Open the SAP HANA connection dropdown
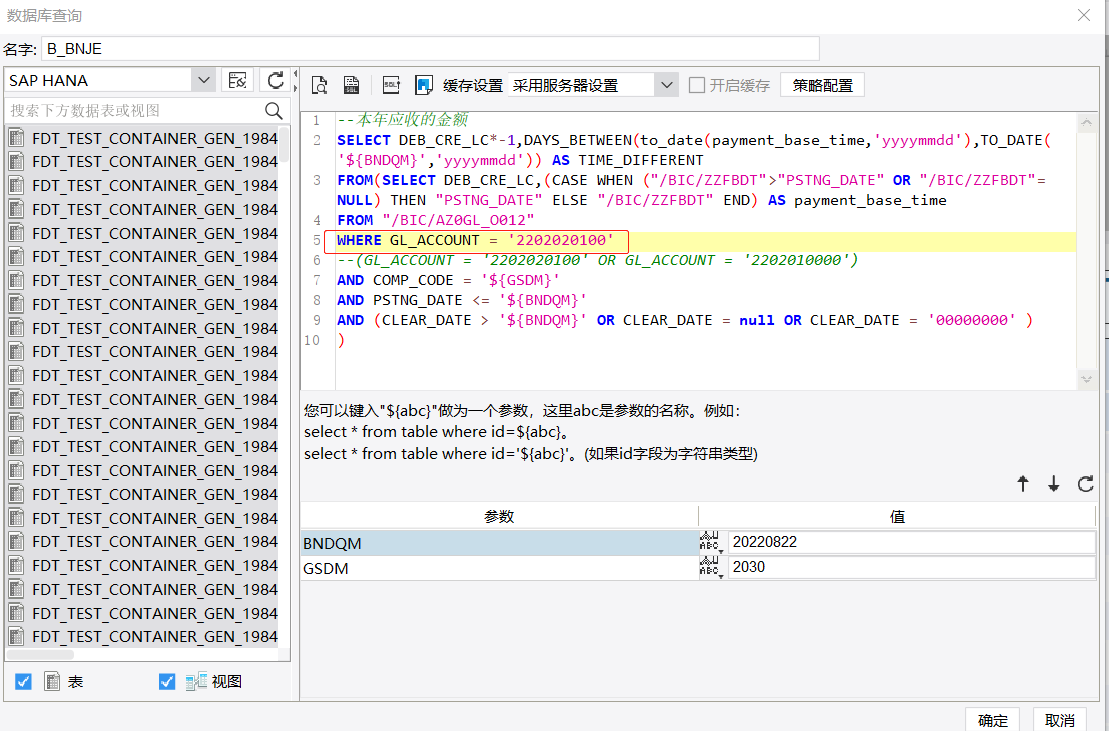The image size is (1109, 731). click(x=204, y=80)
